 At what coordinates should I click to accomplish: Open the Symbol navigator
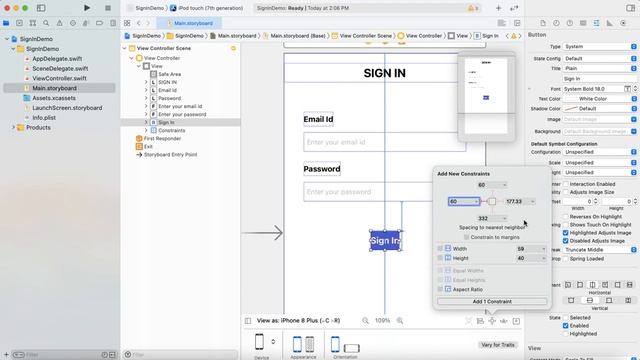pyautogui.click(x=33, y=23)
